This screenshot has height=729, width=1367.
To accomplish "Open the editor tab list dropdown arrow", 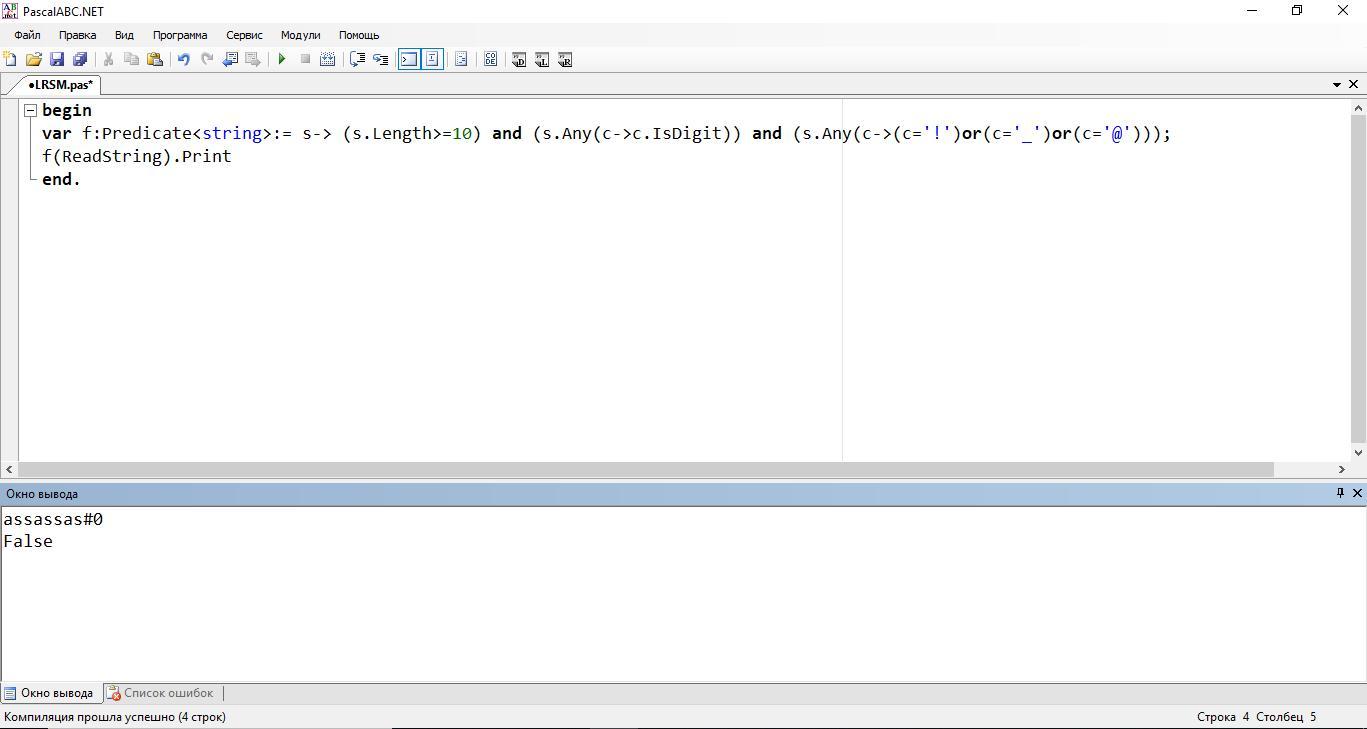I will point(1337,85).
